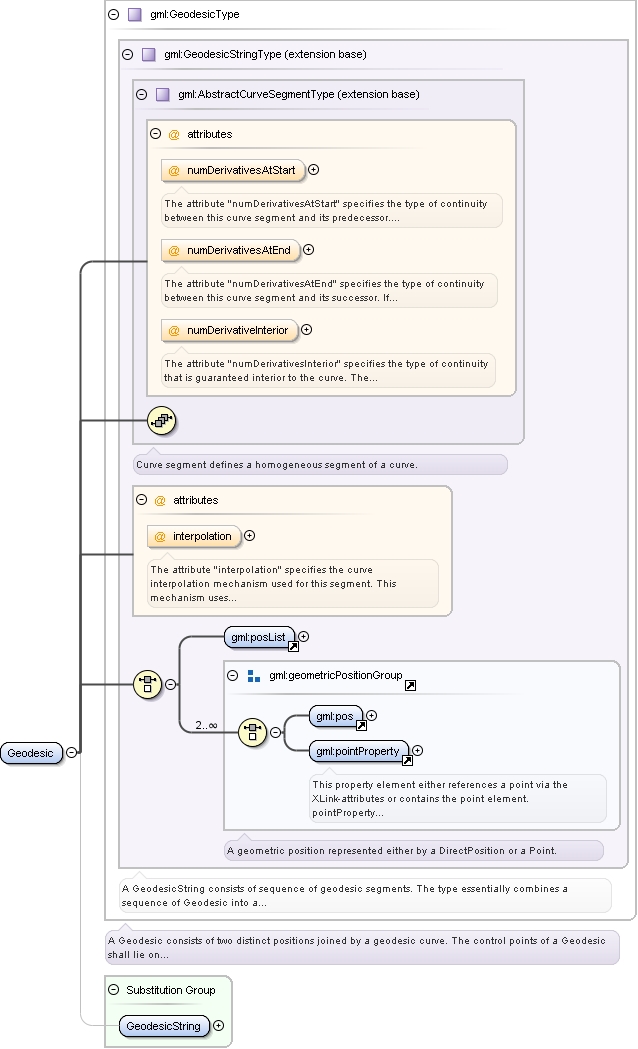Collapse the Substitution Group section
Viewport: 638px width, 1049px height.
click(114, 989)
